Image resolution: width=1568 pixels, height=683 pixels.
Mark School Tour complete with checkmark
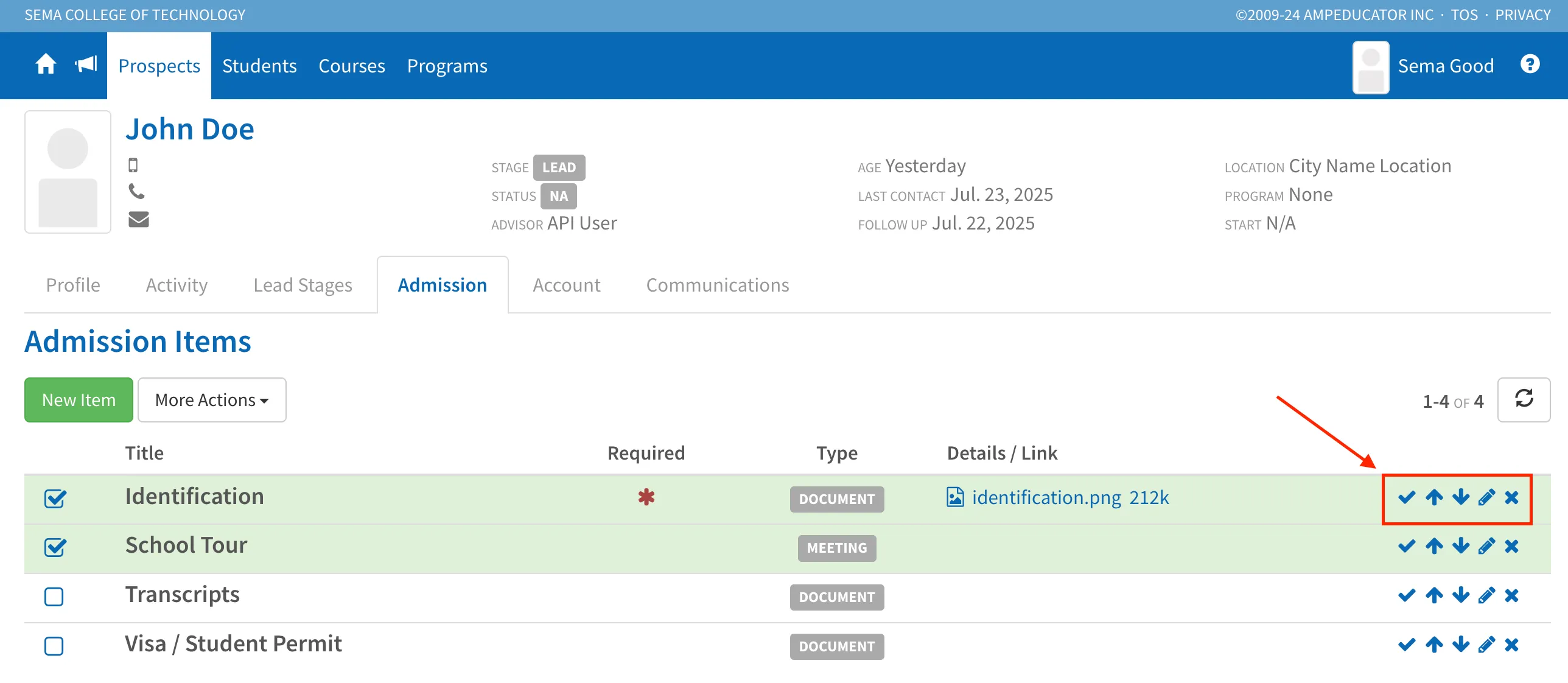1407,547
